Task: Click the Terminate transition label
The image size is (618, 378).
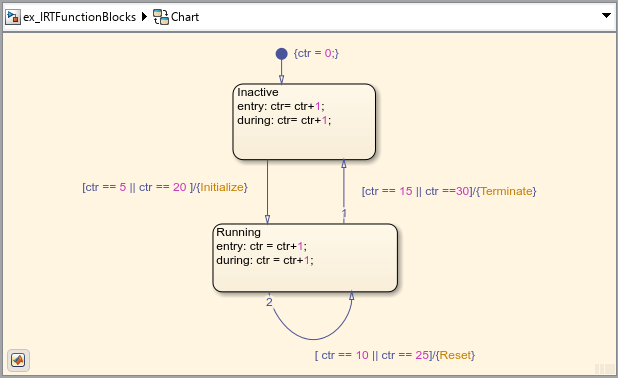Action: pyautogui.click(x=449, y=191)
